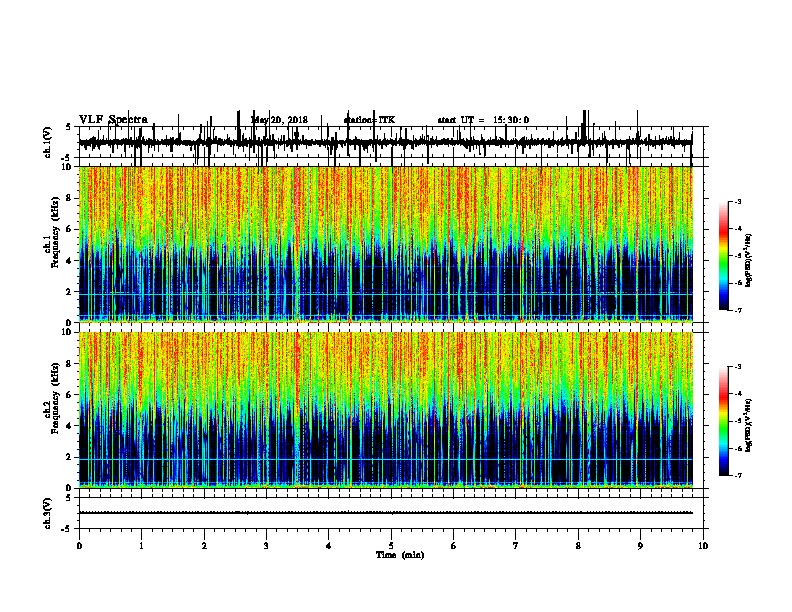792x612 pixels.
Task: Click the time axis tick label "1"
Action: click(x=141, y=546)
